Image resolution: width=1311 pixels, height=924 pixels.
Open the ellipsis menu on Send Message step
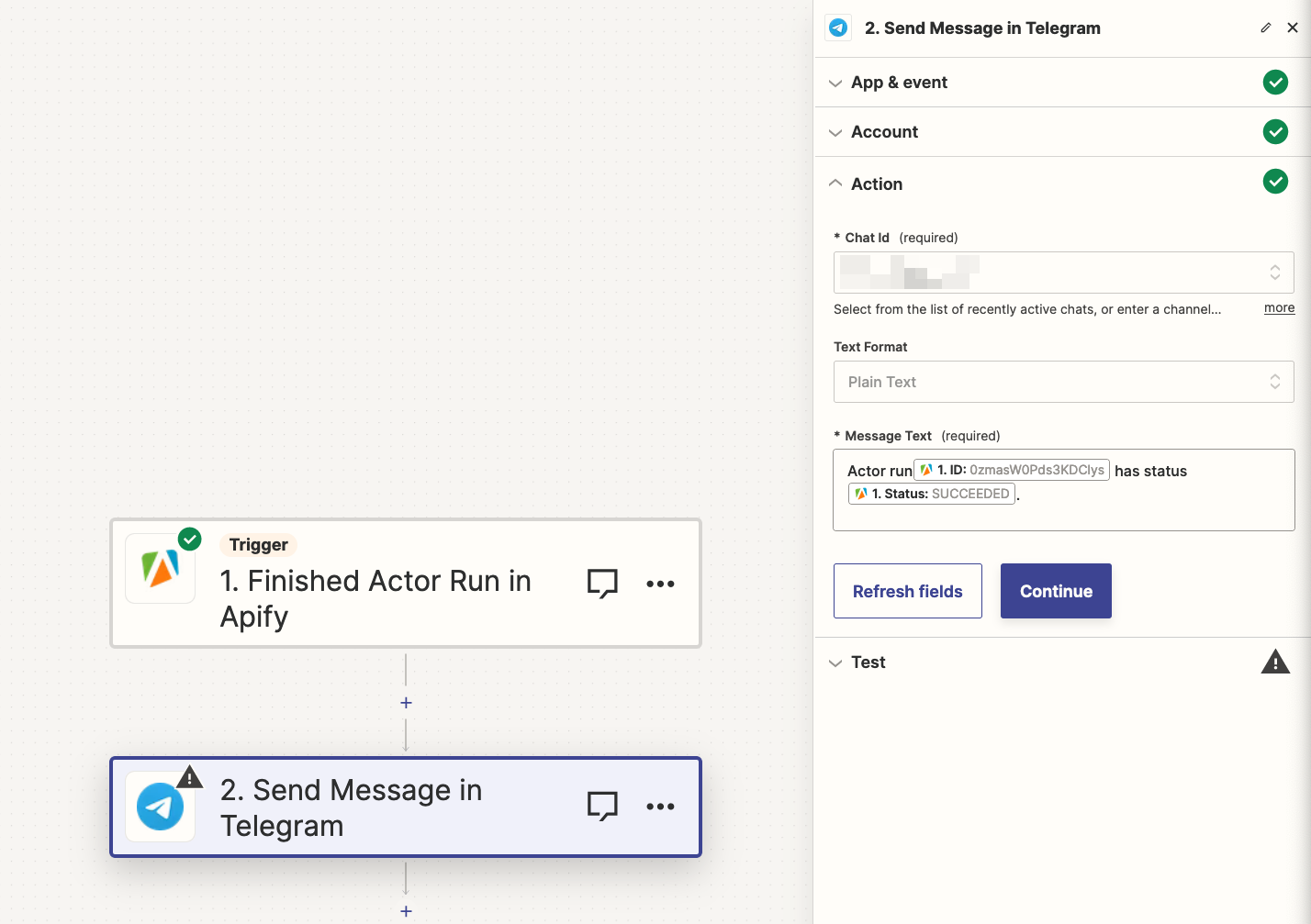click(660, 807)
